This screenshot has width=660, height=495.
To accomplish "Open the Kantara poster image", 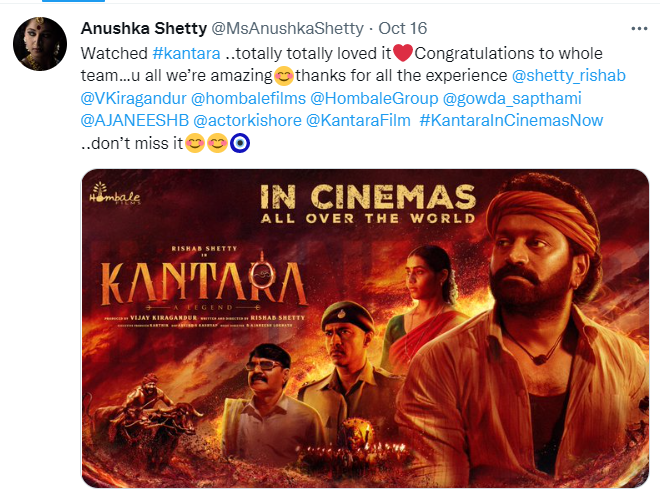I will pyautogui.click(x=365, y=328).
